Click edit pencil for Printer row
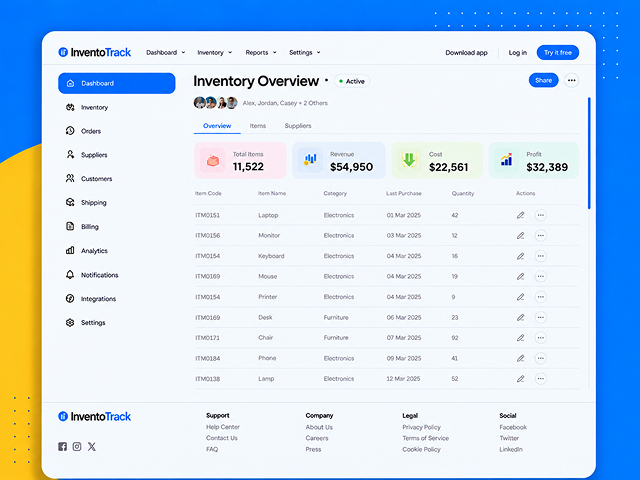 pyautogui.click(x=520, y=297)
